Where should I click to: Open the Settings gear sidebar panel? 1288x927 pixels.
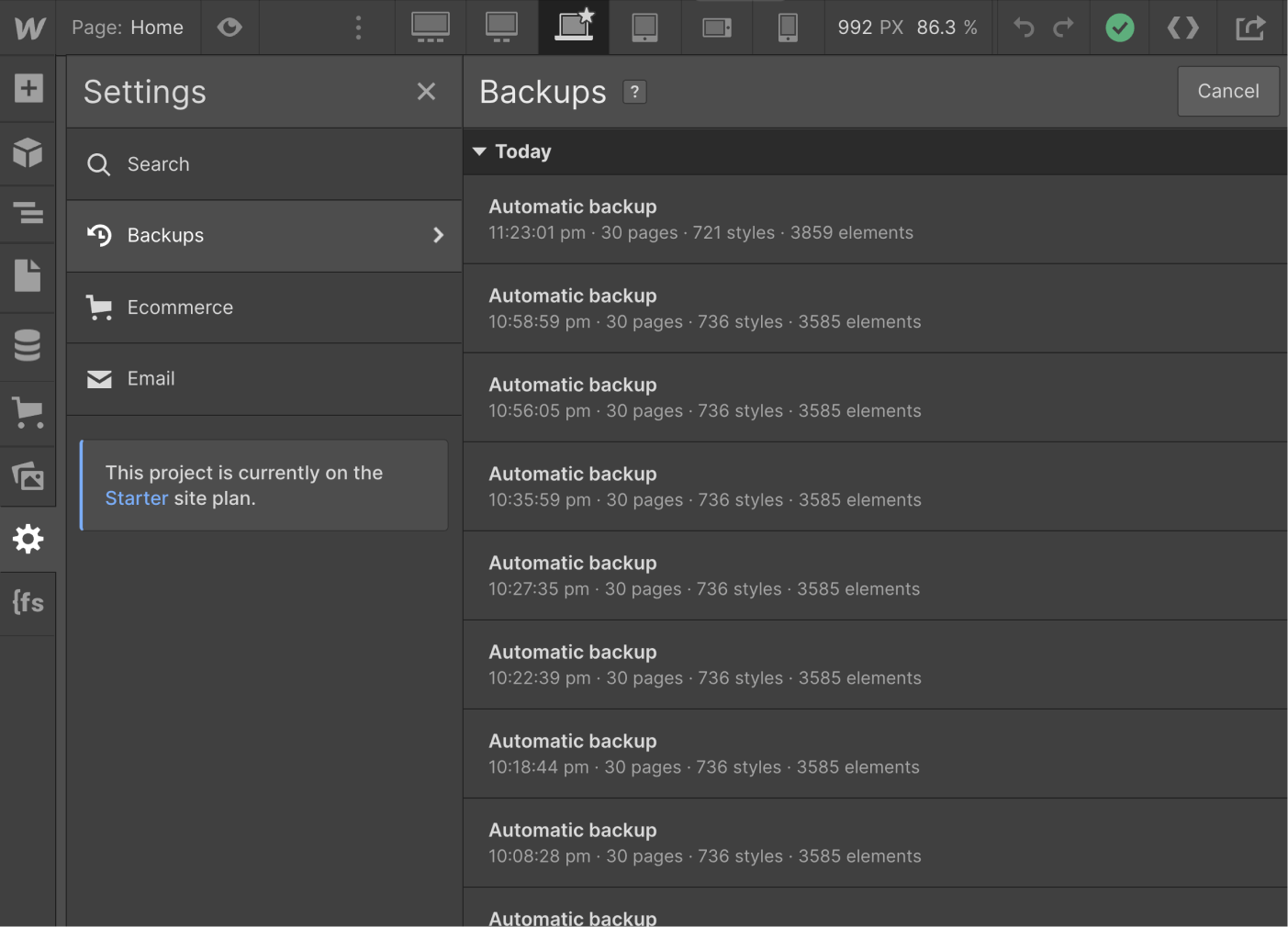tap(28, 539)
